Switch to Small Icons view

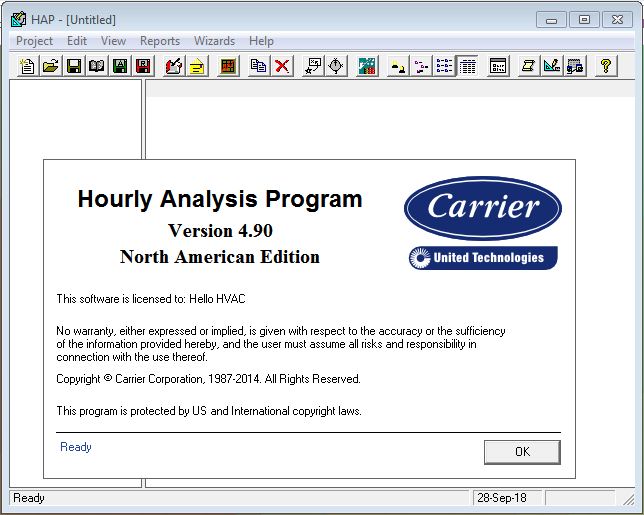coord(421,66)
